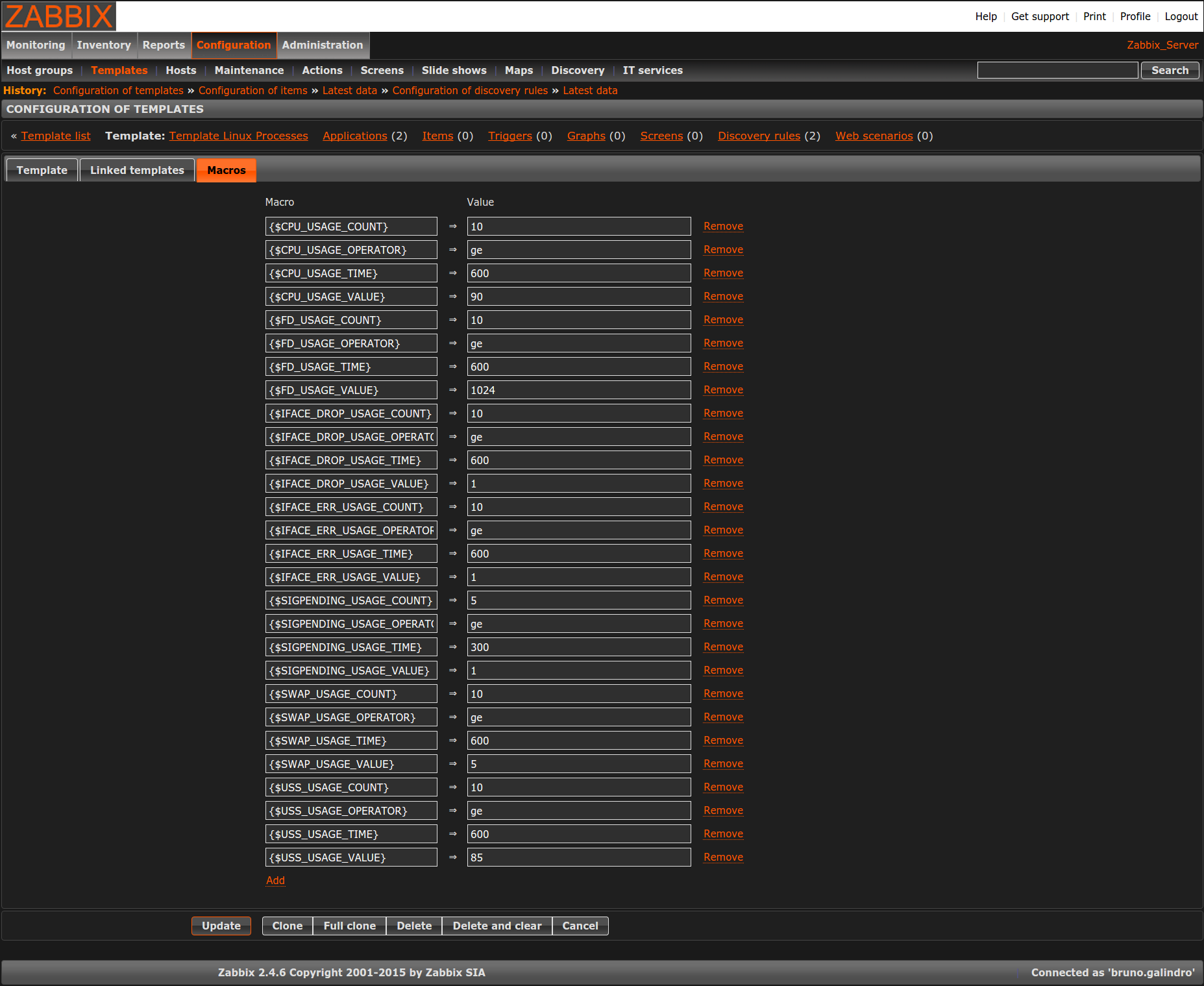Click Logout
The height and width of the screenshot is (986, 1204).
tap(1181, 16)
